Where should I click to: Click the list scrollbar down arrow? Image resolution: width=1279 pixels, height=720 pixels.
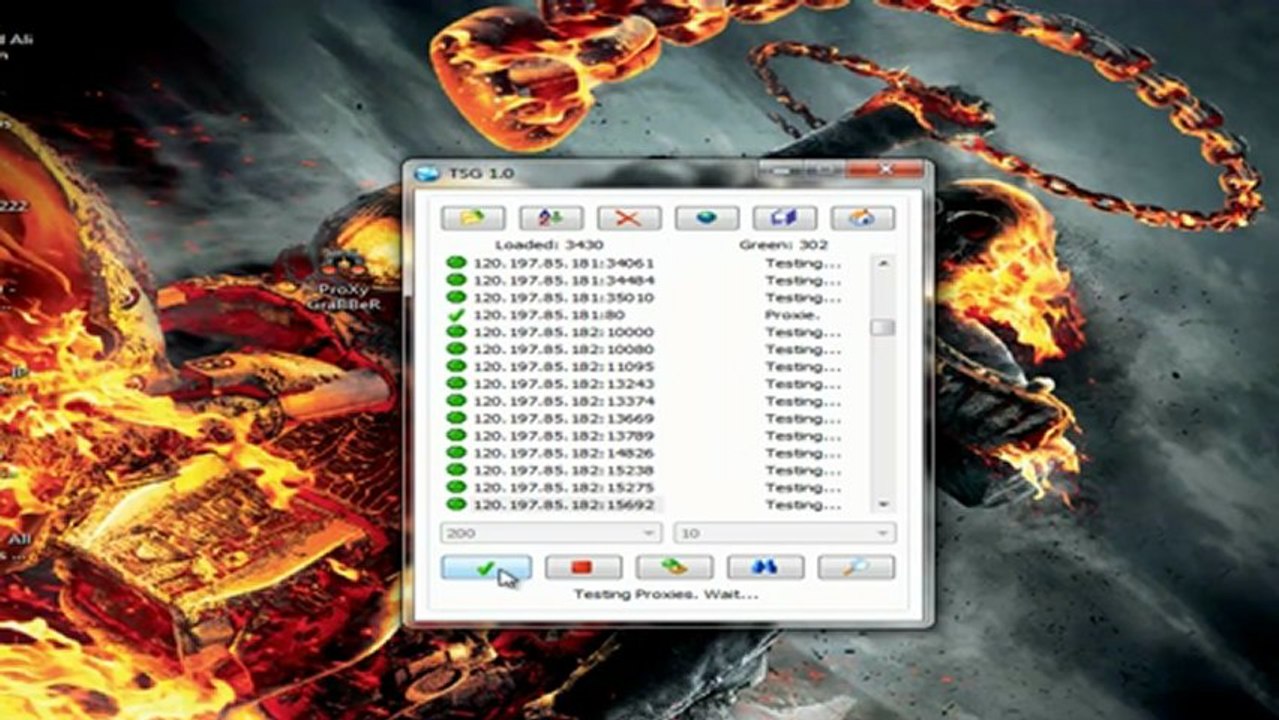click(x=882, y=504)
